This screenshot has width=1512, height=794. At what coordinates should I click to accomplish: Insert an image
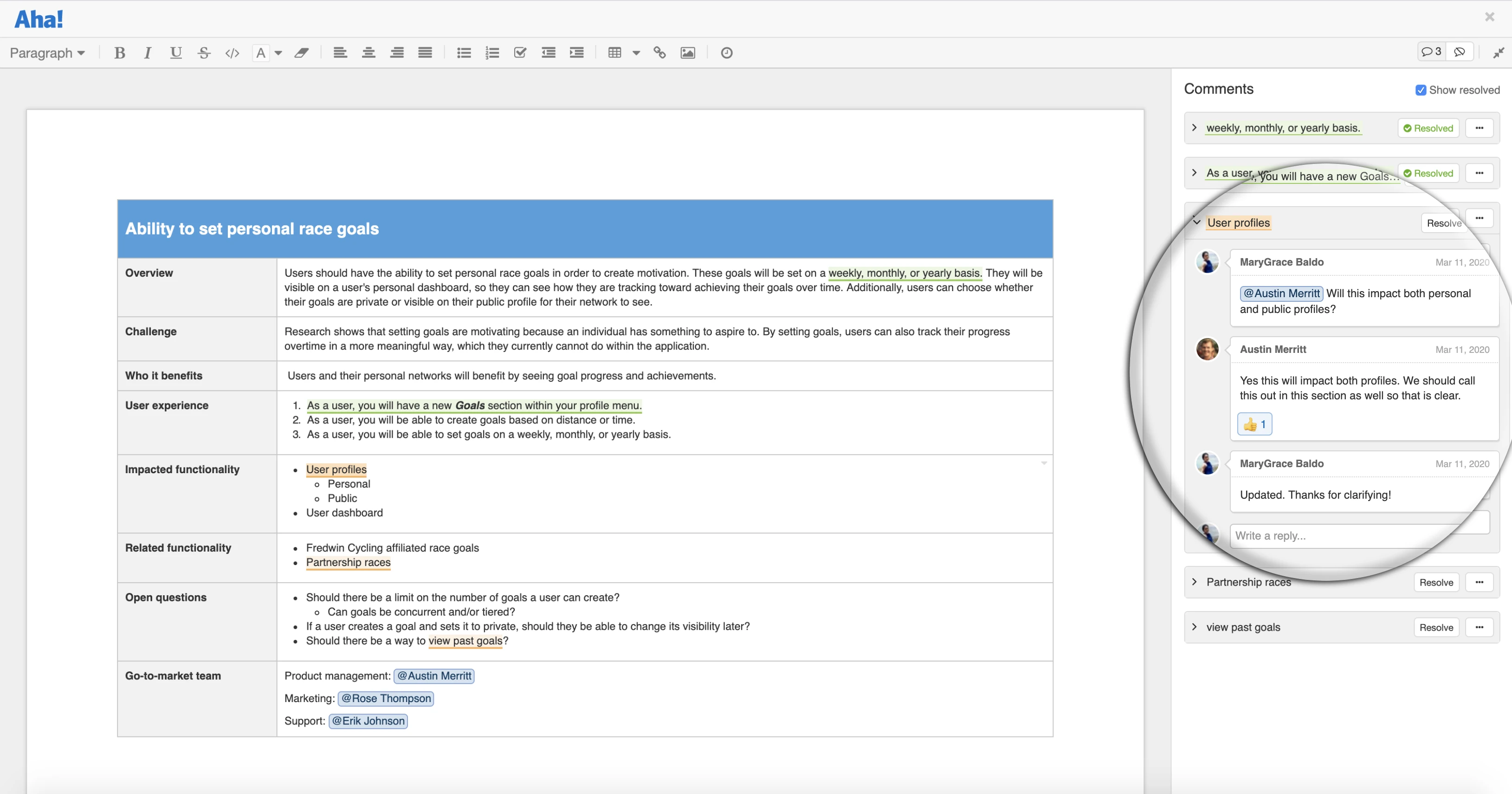click(x=687, y=53)
